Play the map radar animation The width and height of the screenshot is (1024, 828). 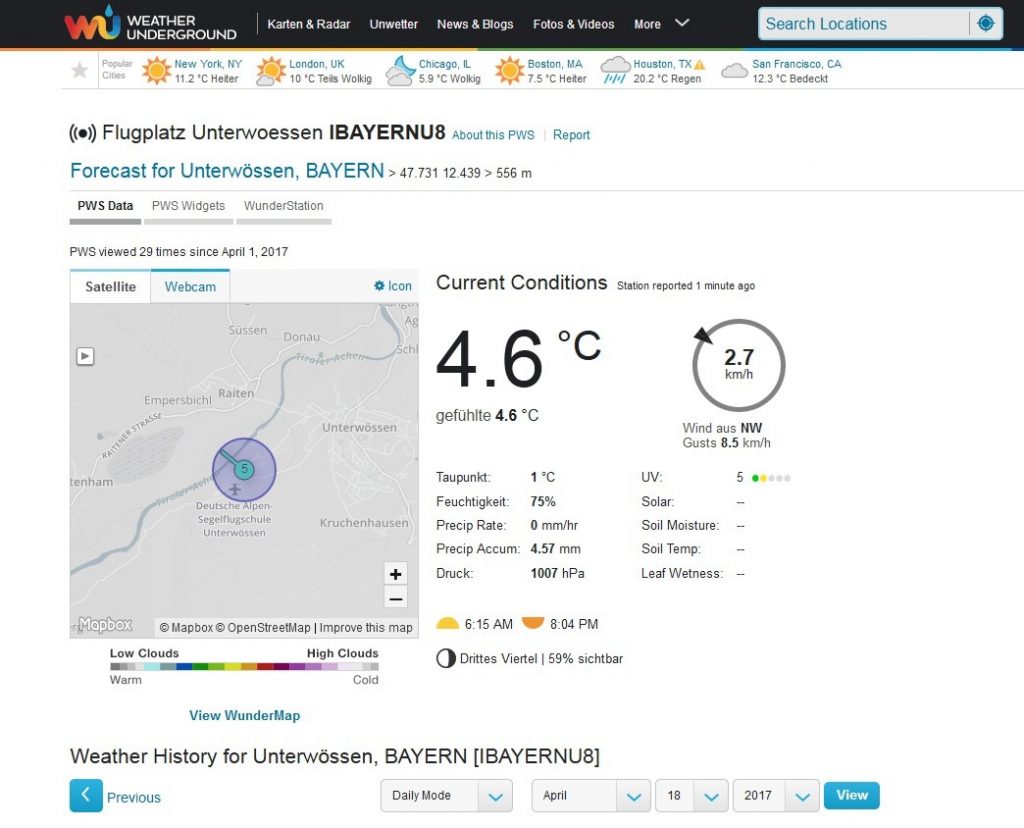[x=86, y=356]
